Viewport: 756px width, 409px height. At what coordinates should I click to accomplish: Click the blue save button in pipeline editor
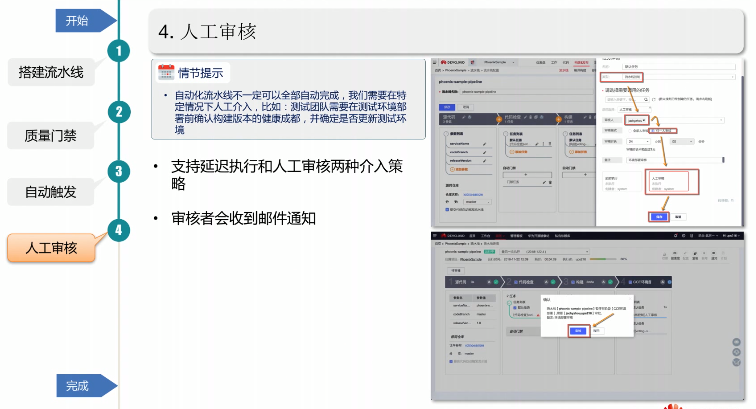[446, 107]
